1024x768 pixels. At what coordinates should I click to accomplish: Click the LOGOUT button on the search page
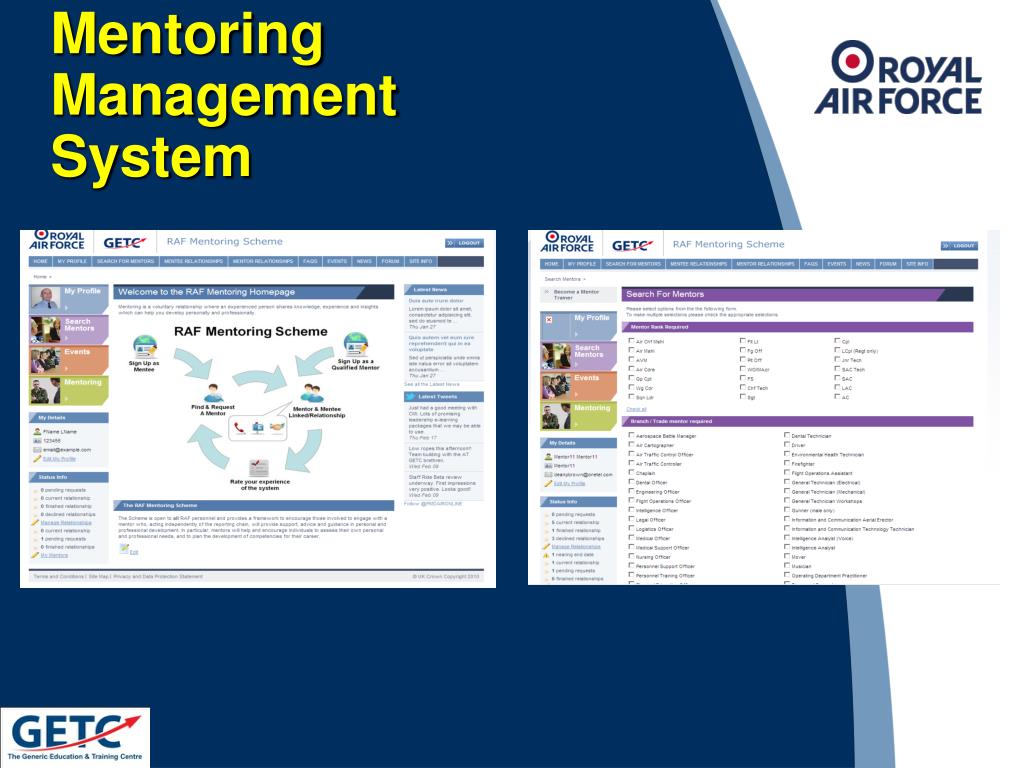(x=960, y=246)
